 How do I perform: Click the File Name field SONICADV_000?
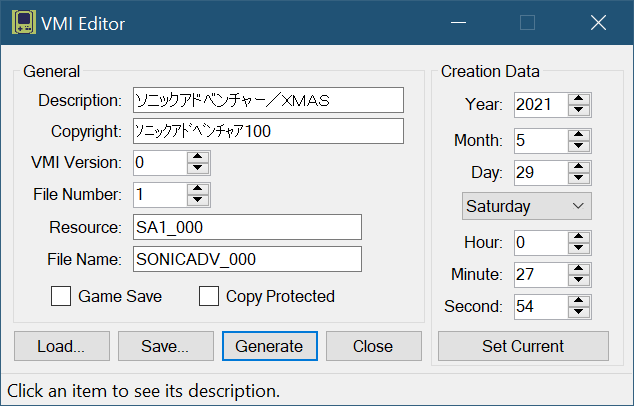(x=246, y=259)
